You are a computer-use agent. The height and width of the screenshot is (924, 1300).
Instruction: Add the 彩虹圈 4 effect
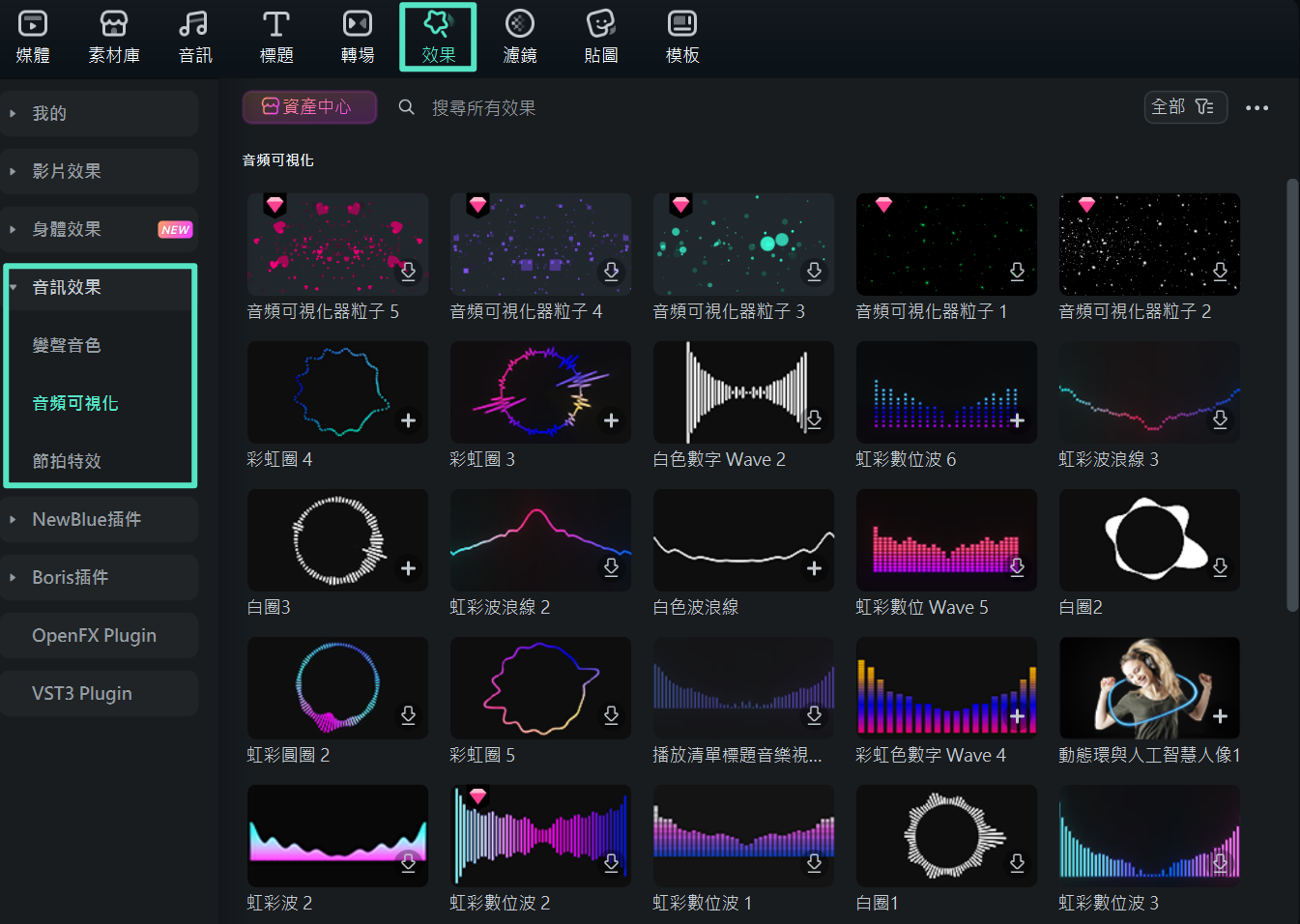(408, 419)
